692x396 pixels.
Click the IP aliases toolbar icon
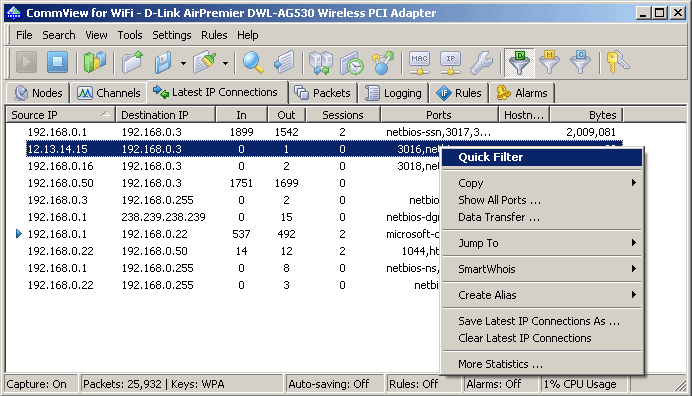click(450, 62)
